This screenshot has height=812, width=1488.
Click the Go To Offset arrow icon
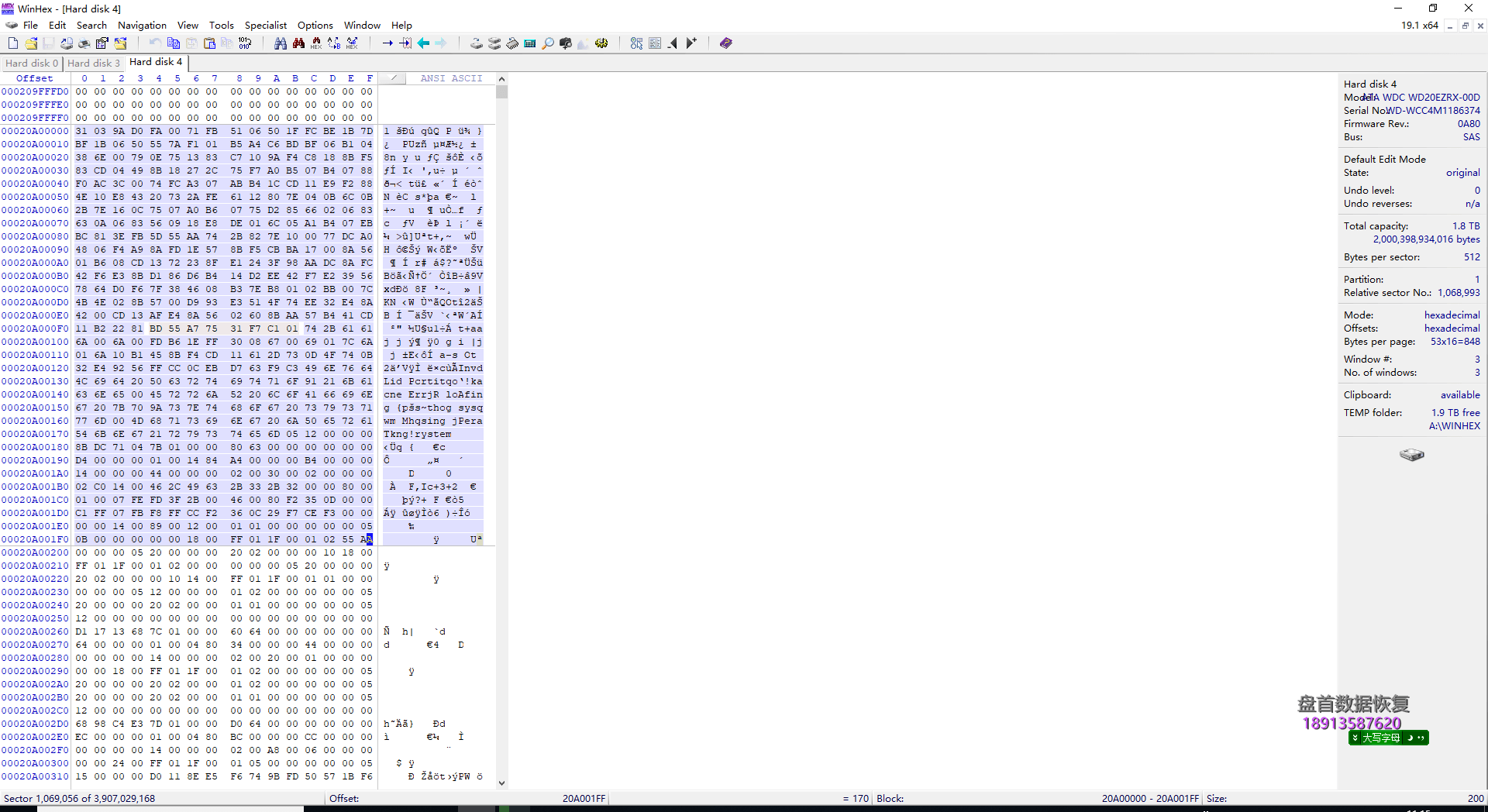387,43
